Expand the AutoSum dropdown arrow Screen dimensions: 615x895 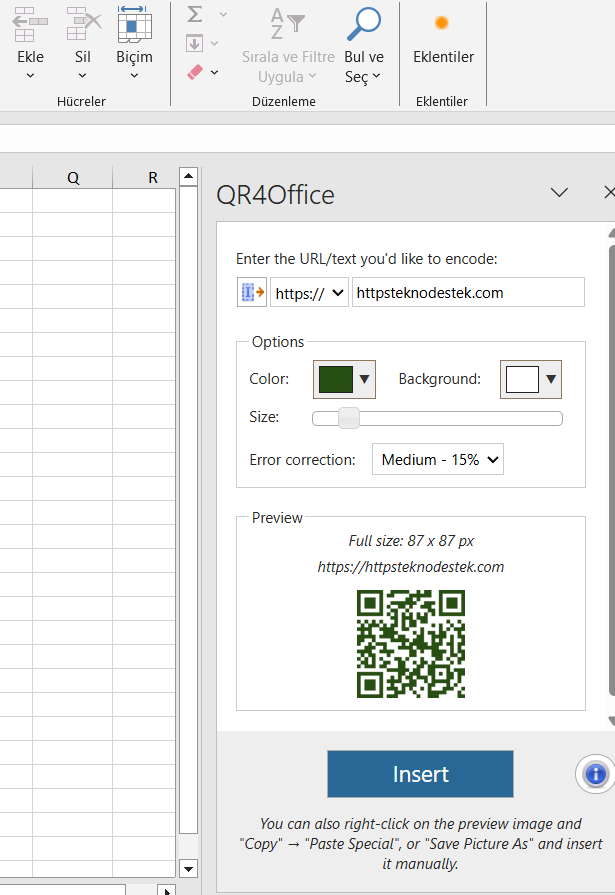[x=223, y=14]
